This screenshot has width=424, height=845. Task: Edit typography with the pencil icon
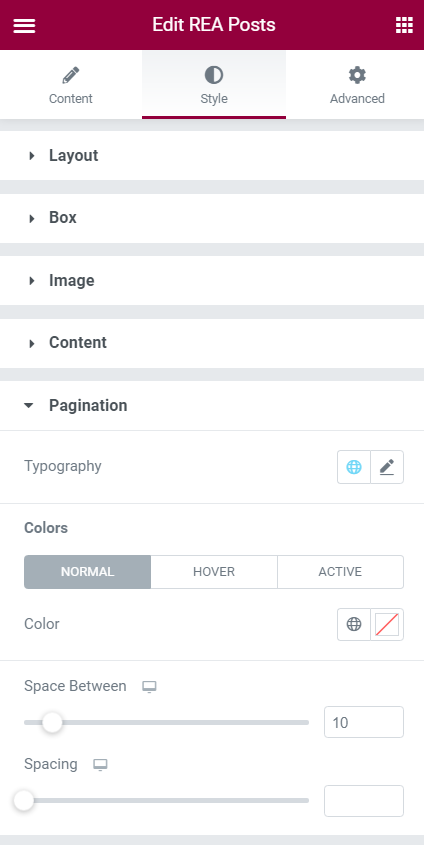[x=387, y=467]
